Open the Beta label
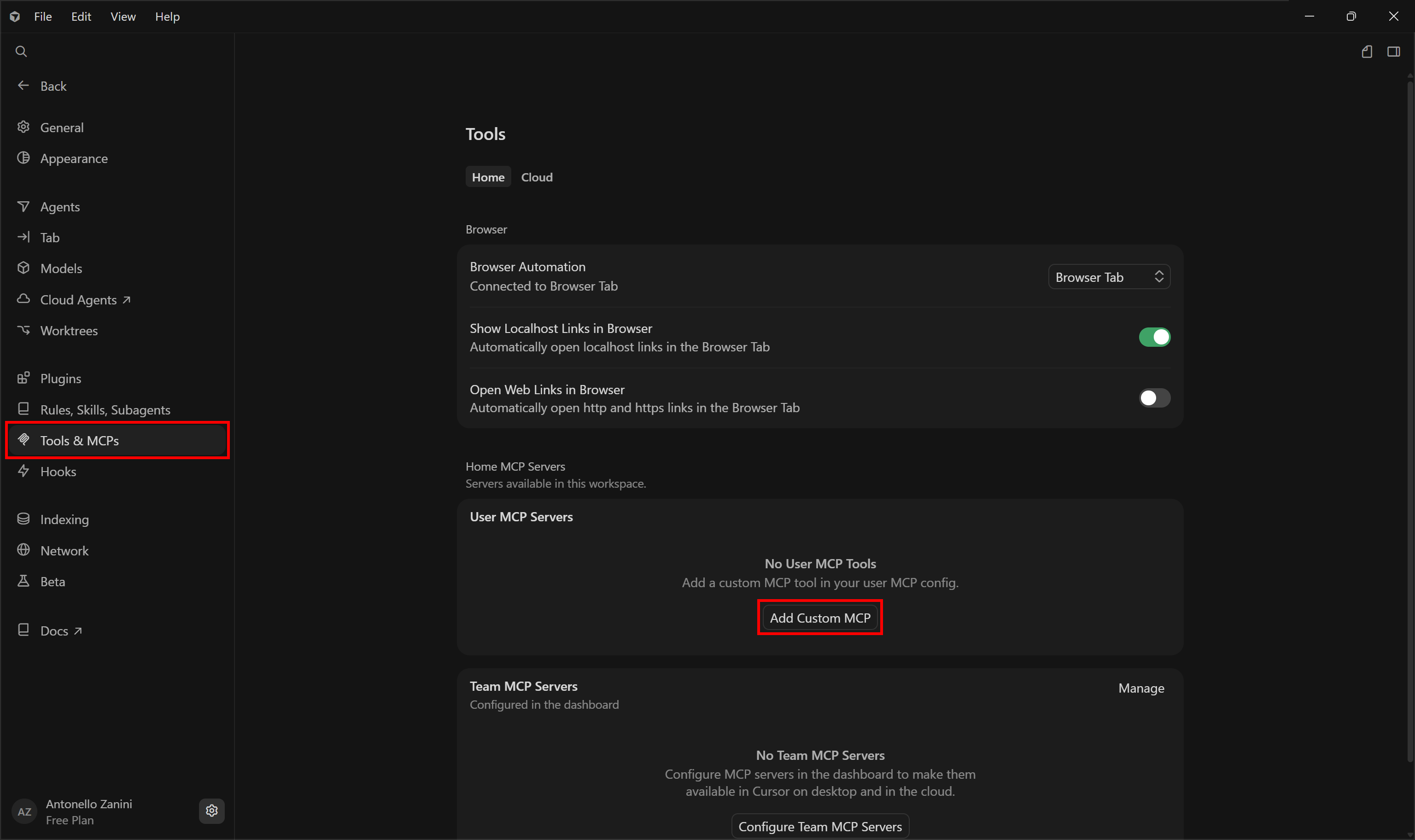Image resolution: width=1415 pixels, height=840 pixels. click(53, 582)
